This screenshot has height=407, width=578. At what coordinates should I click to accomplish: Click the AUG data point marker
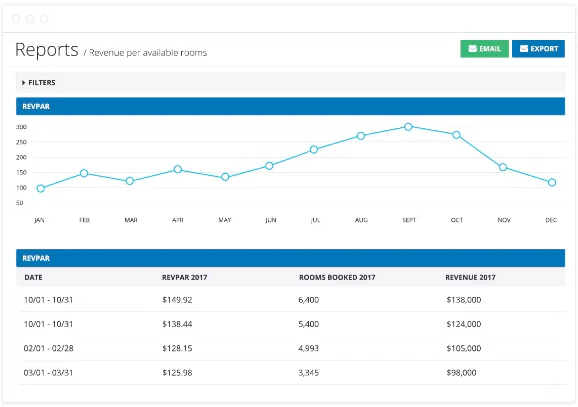click(361, 136)
